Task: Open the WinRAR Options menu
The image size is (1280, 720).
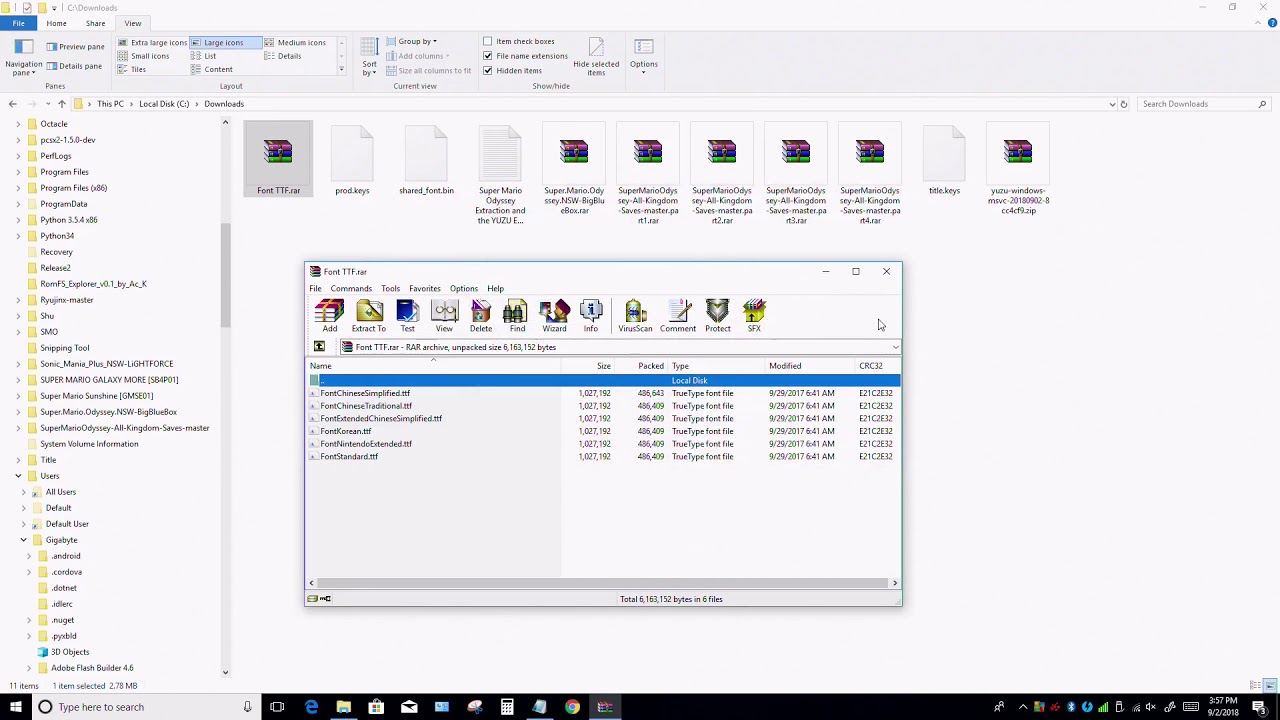Action: [463, 288]
